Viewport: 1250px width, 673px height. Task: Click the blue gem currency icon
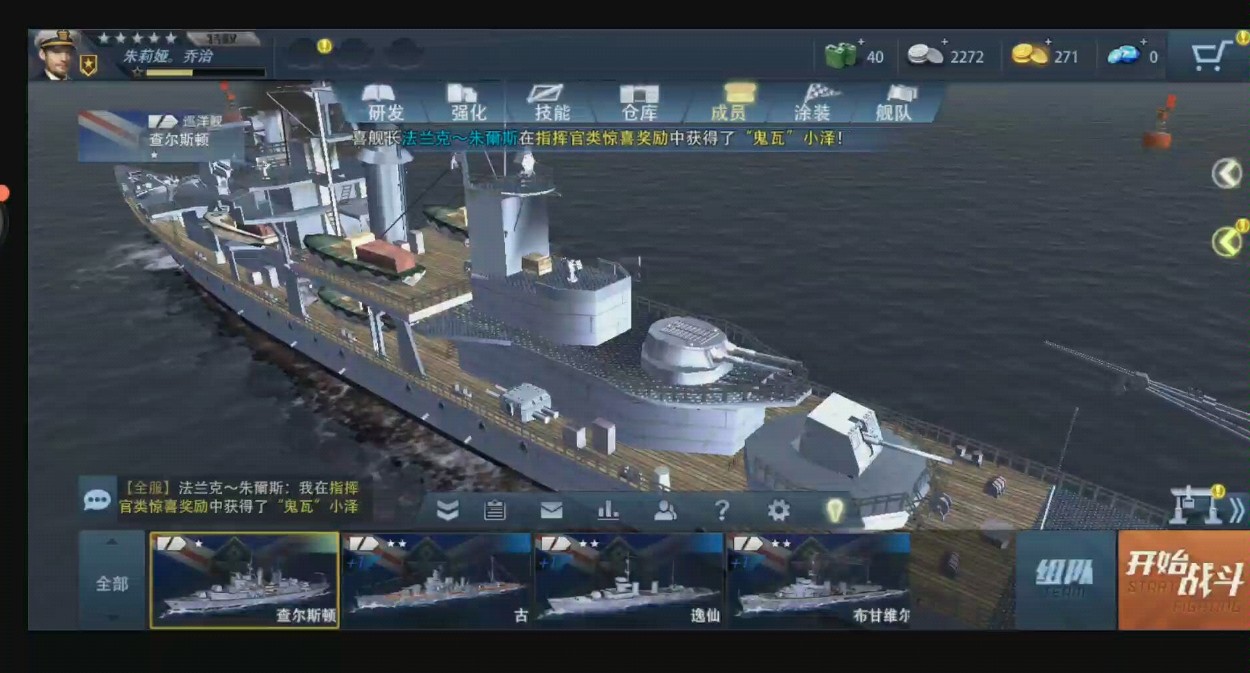(1124, 56)
